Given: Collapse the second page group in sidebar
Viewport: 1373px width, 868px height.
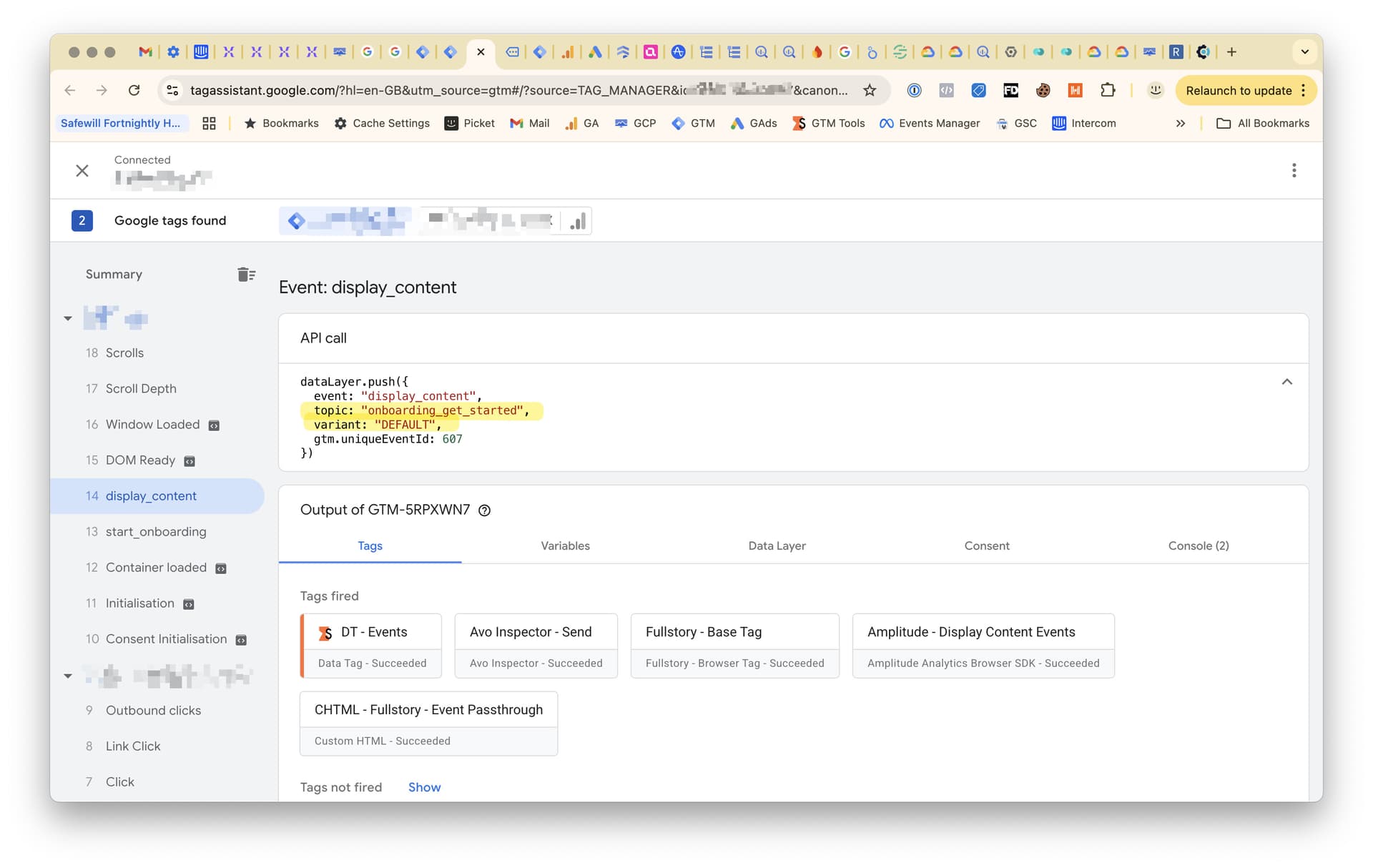Looking at the screenshot, I should tap(68, 676).
